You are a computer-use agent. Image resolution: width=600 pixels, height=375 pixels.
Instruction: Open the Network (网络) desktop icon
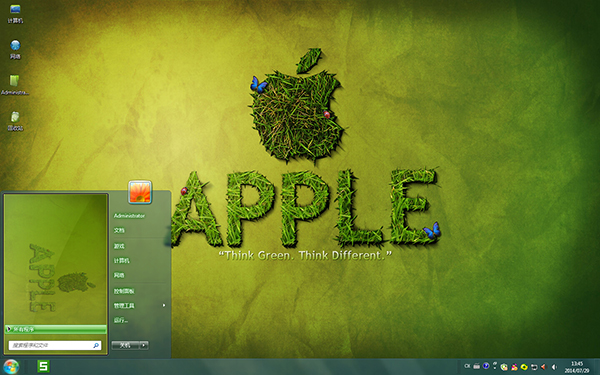[x=15, y=49]
